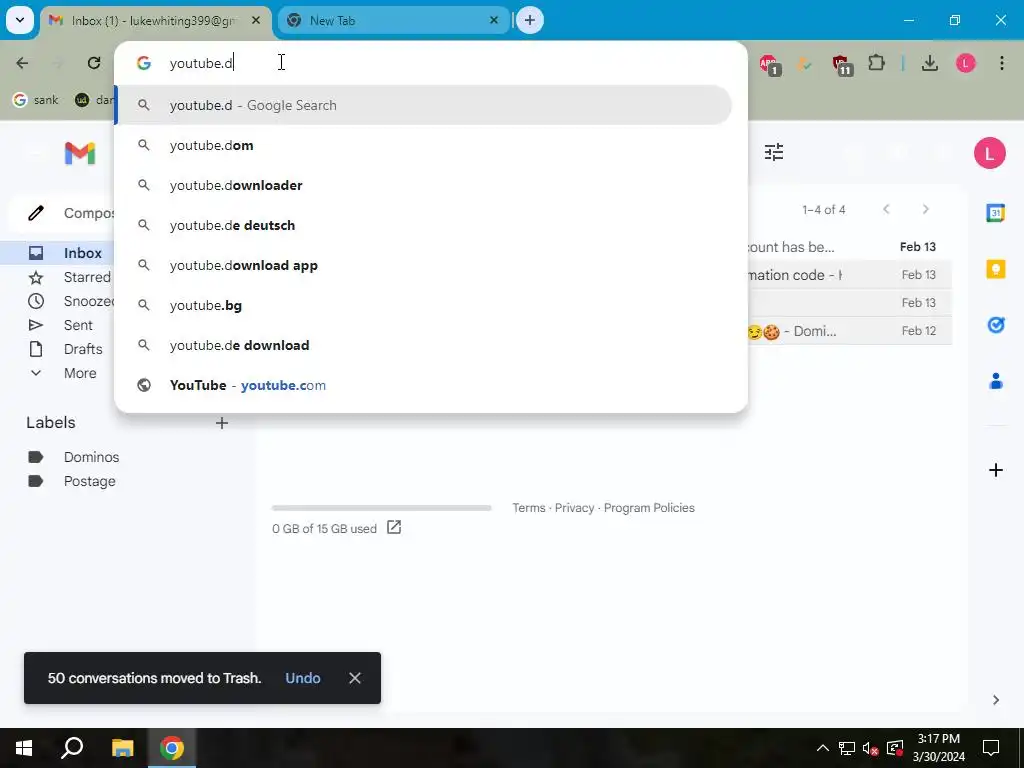Open the first email dated Feb 13
Viewport: 1024px width, 768px height.
point(850,247)
